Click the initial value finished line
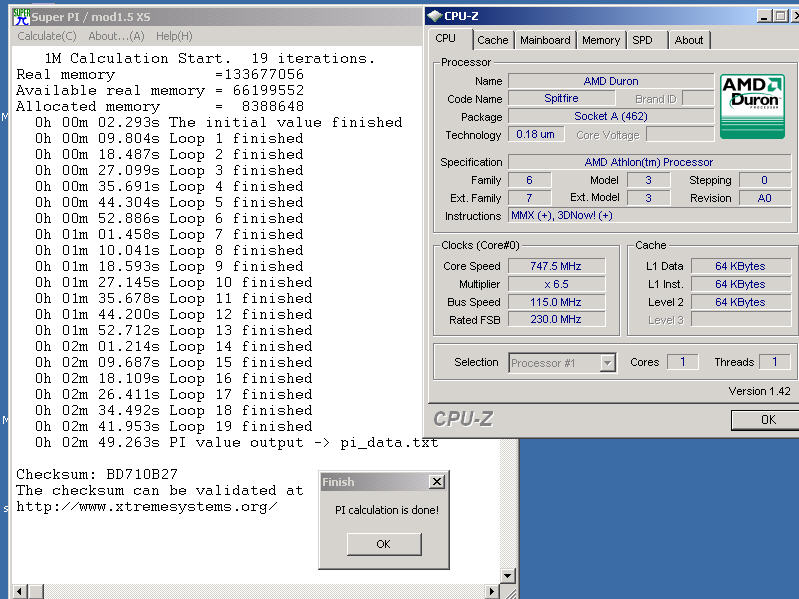This screenshot has height=599, width=799. [219, 122]
